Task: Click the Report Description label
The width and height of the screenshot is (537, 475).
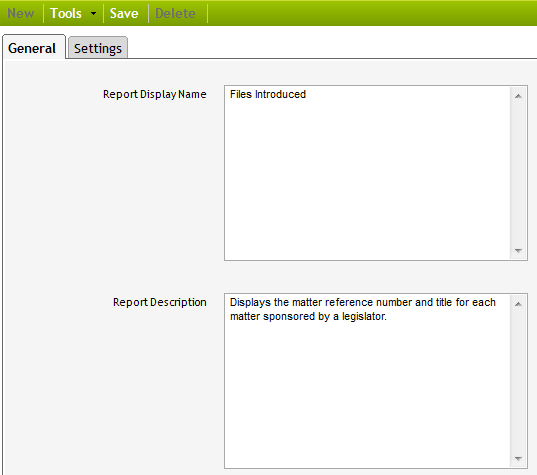Action: (160, 302)
